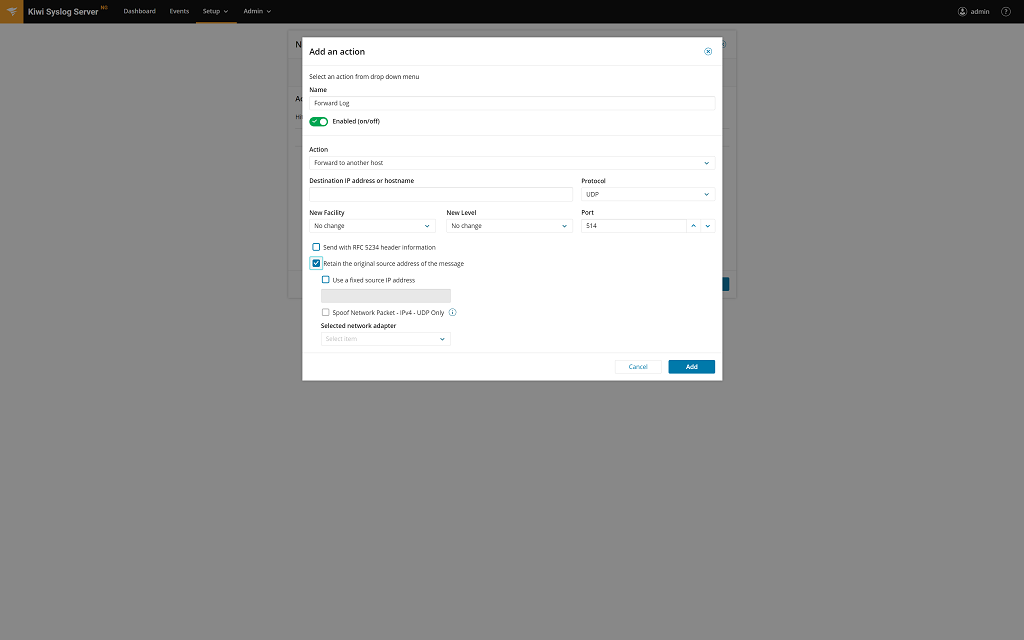Click the Name field containing Forward Log
Viewport: 1024px width, 640px height.
[x=512, y=103]
